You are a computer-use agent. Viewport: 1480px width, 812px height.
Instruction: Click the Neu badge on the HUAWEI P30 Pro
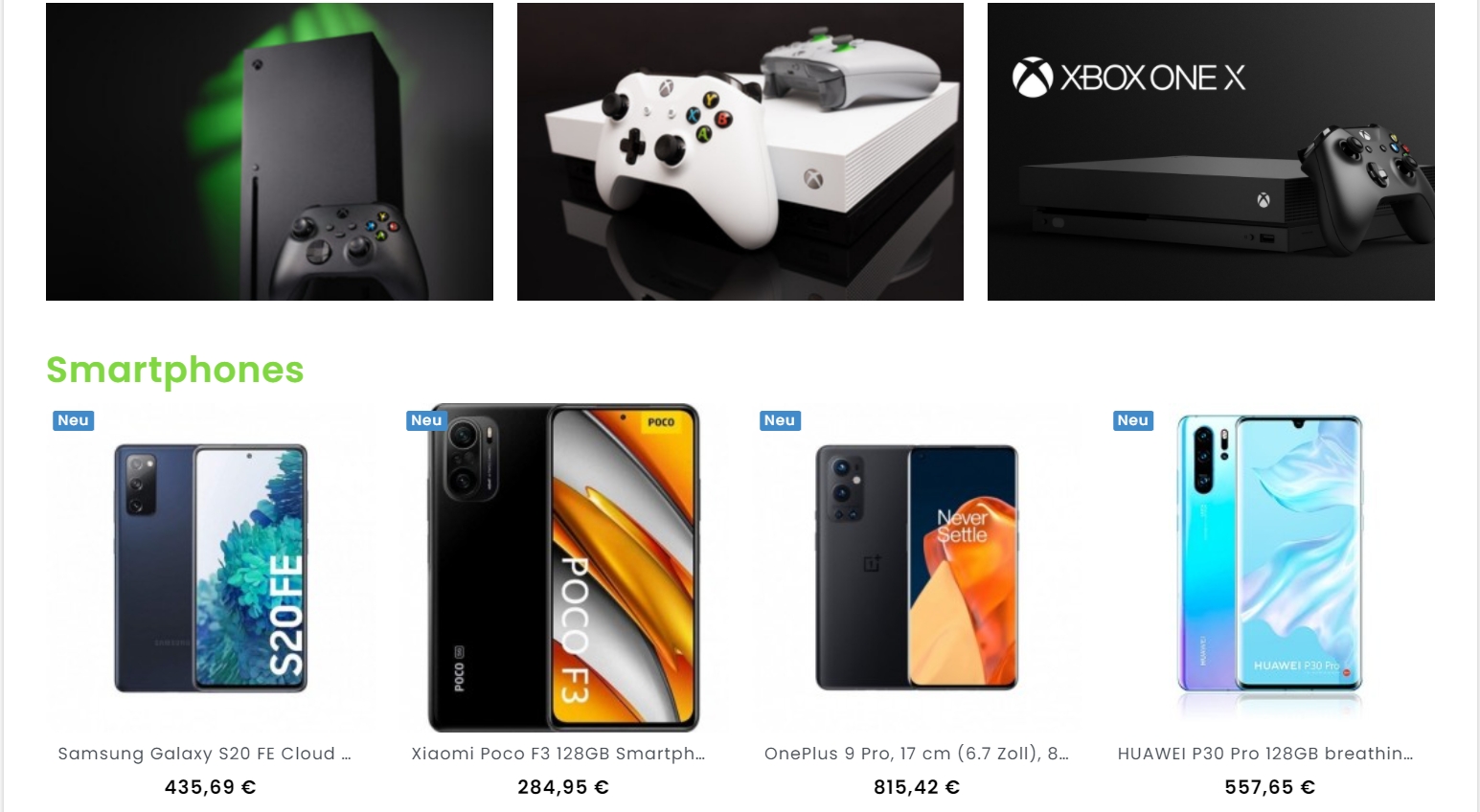[x=1132, y=420]
